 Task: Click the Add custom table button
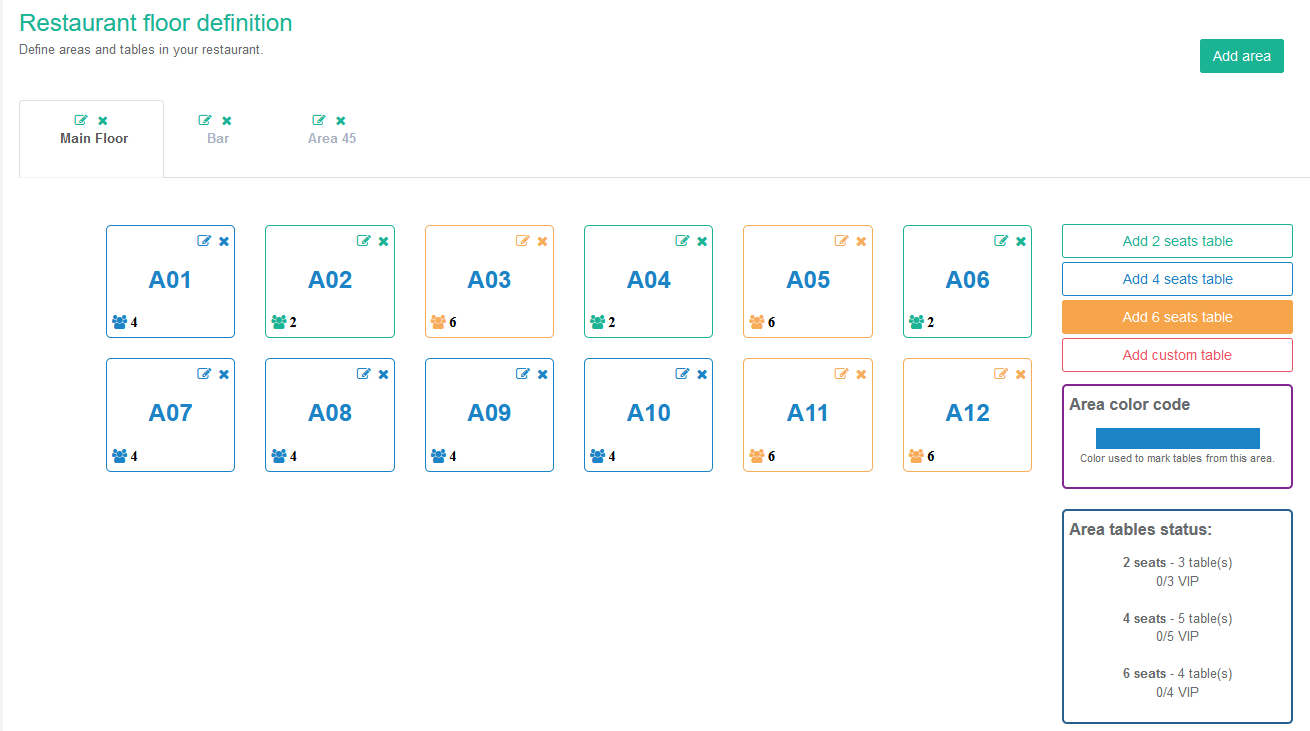[x=1177, y=355]
